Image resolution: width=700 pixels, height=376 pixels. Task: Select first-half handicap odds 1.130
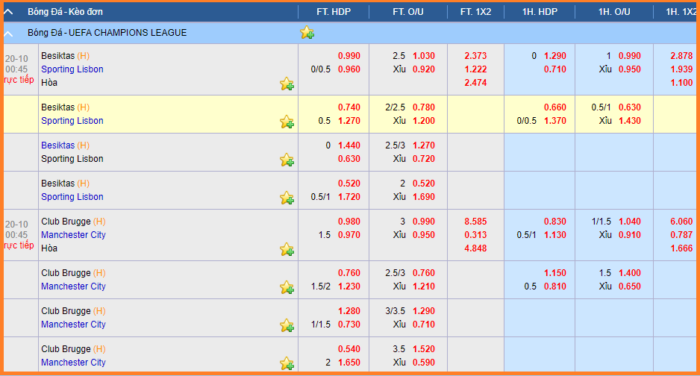[555, 235]
